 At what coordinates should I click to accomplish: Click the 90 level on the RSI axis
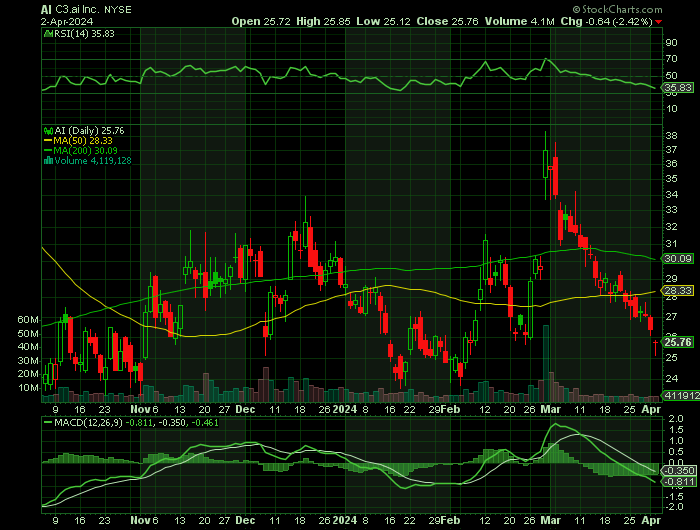(671, 43)
